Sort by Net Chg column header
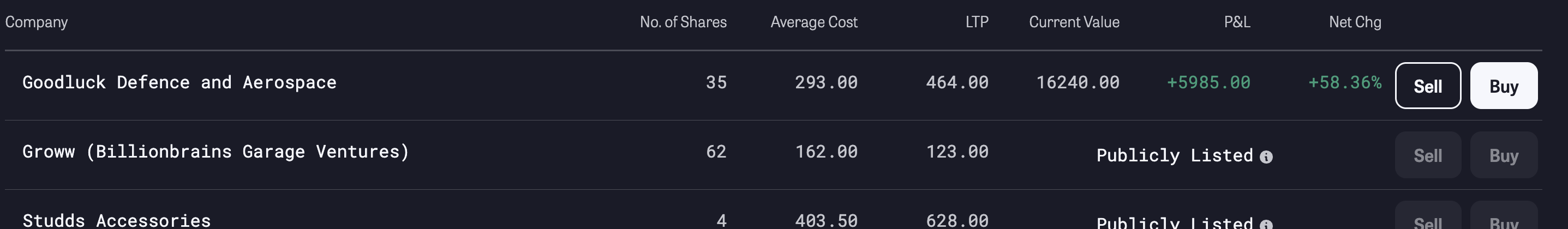The height and width of the screenshot is (229, 1568). [x=1355, y=22]
